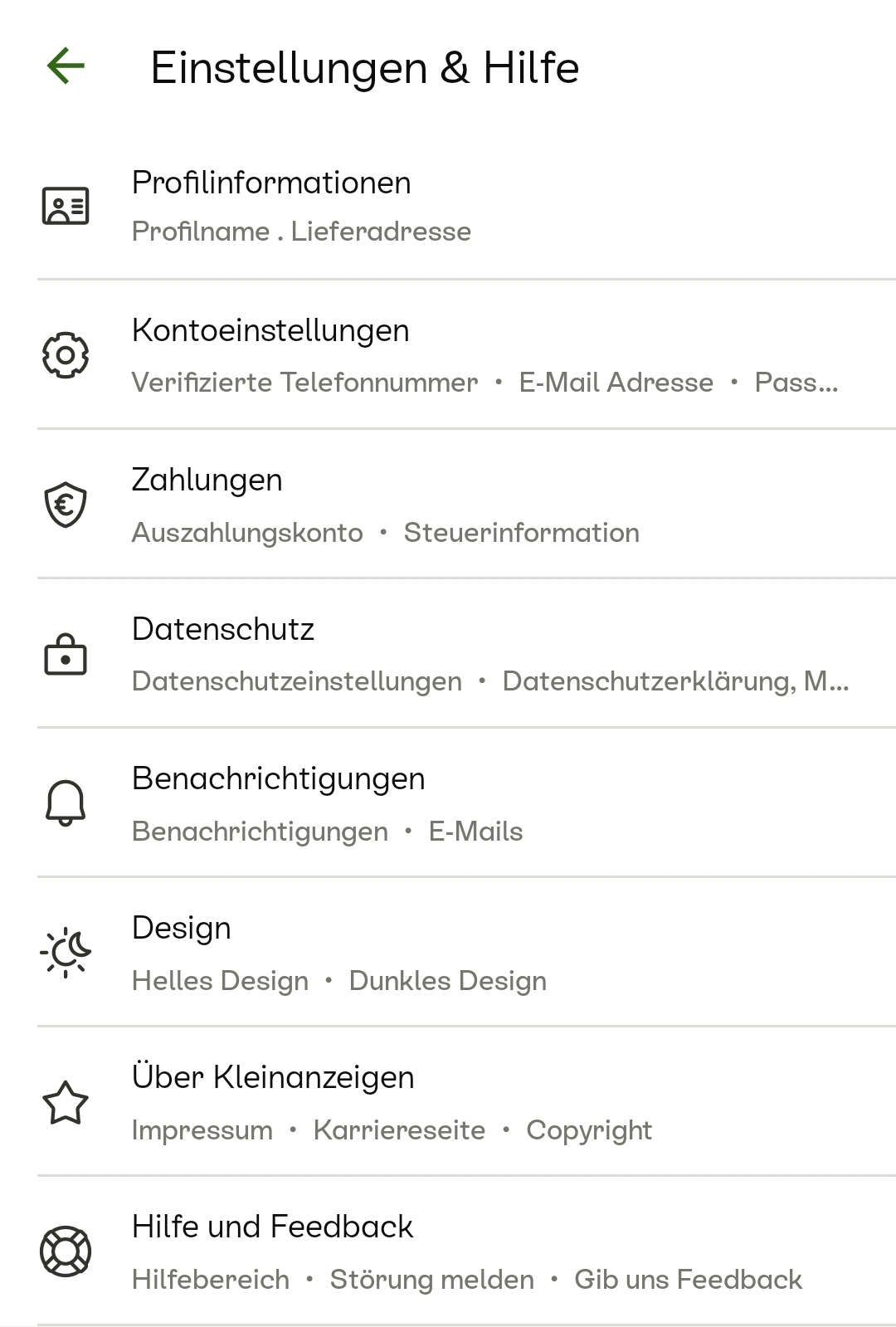The image size is (896, 1327).
Task: Click the euro shield payments icon
Action: coord(66,505)
